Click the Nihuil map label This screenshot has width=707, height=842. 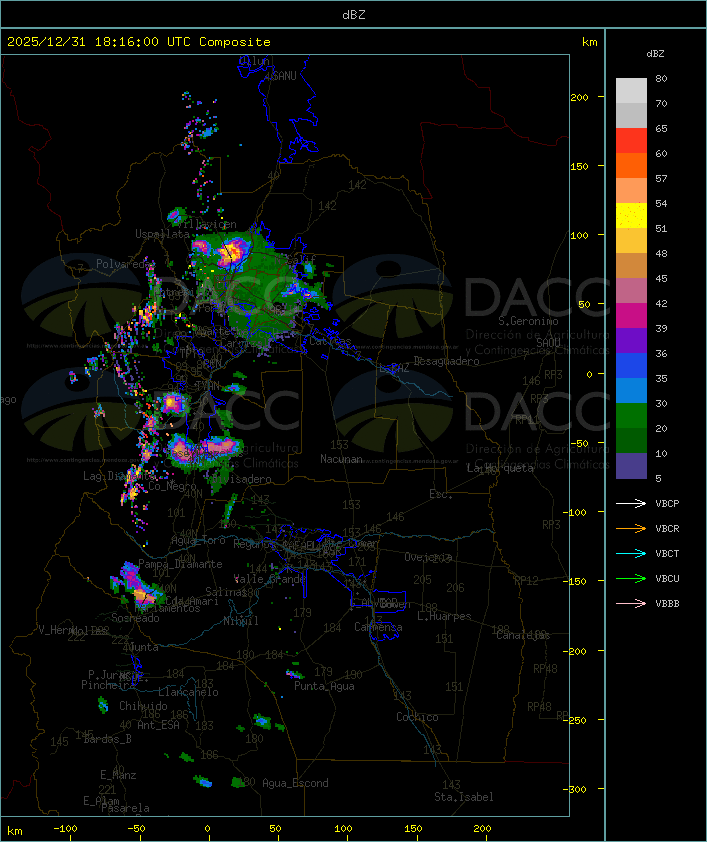tap(241, 621)
